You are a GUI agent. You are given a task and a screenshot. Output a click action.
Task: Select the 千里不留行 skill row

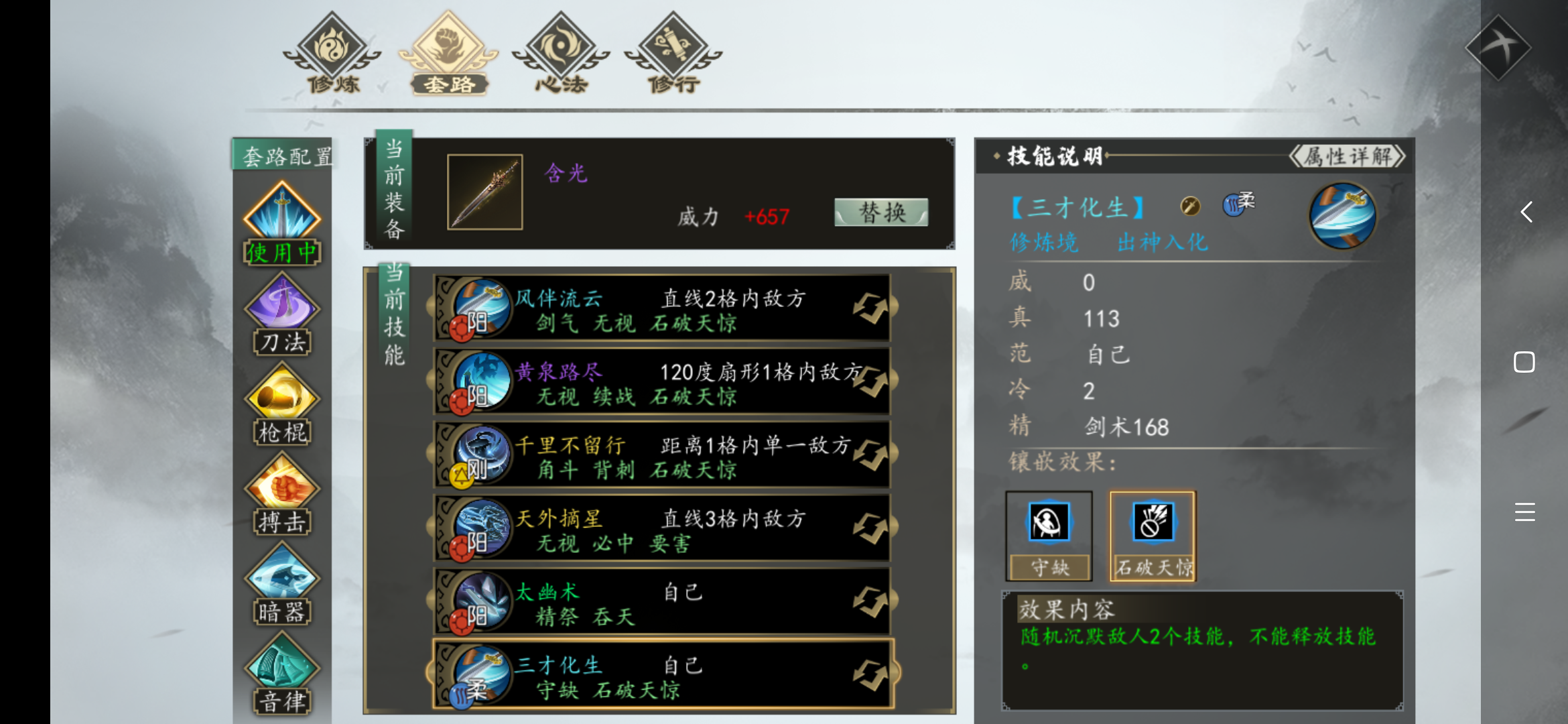pyautogui.click(x=662, y=455)
